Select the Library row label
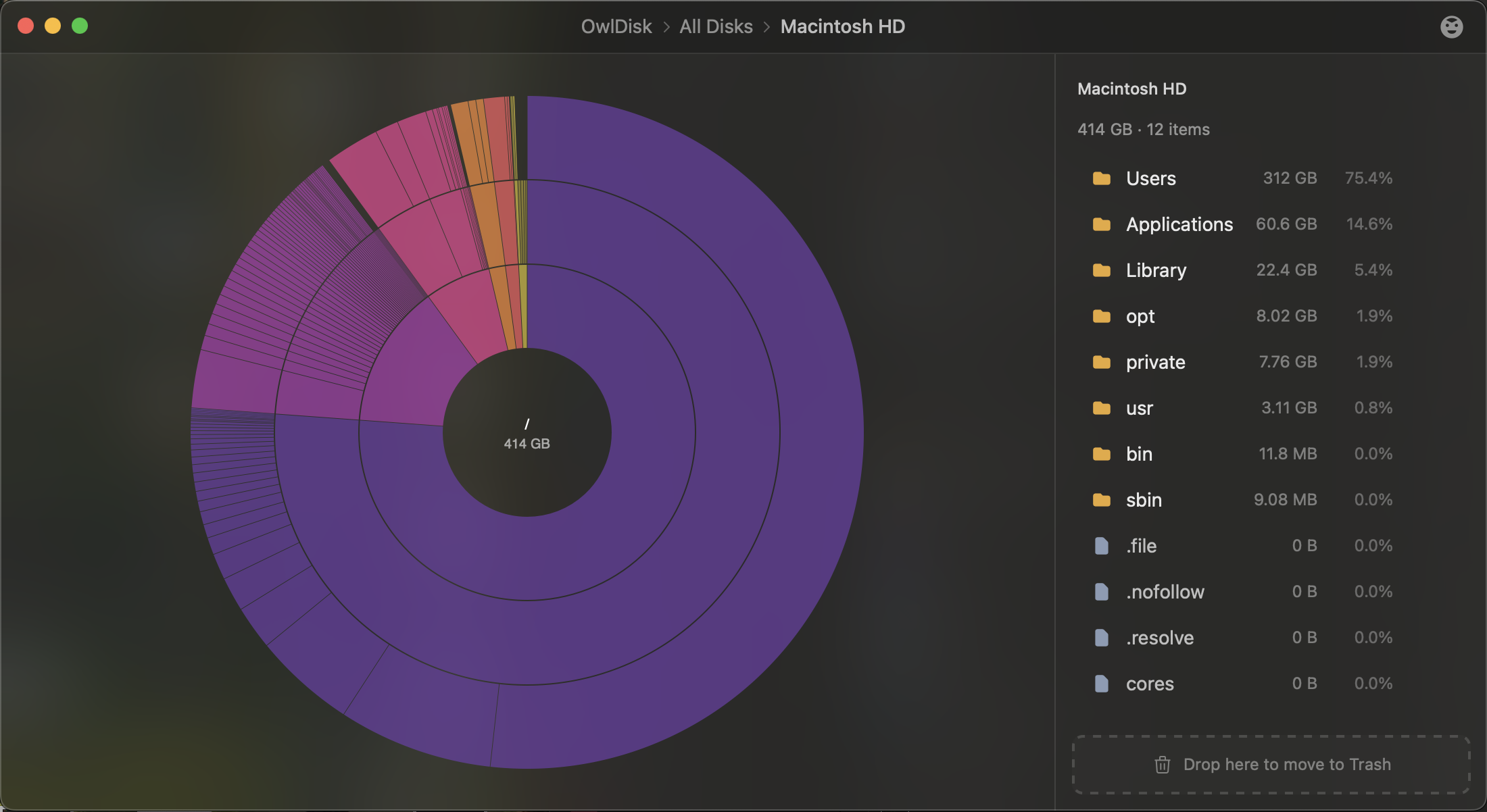Screen dimensions: 1487x812 pos(1156,270)
